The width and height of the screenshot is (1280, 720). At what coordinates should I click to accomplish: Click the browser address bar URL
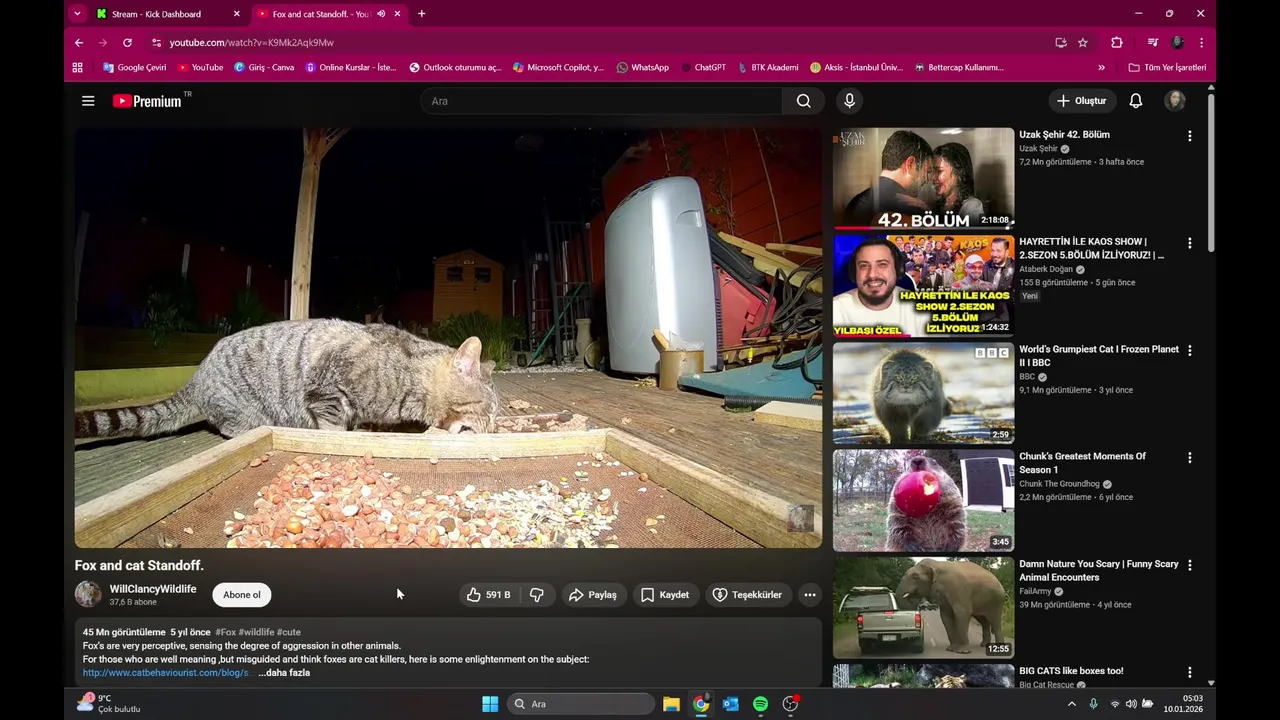tap(251, 43)
